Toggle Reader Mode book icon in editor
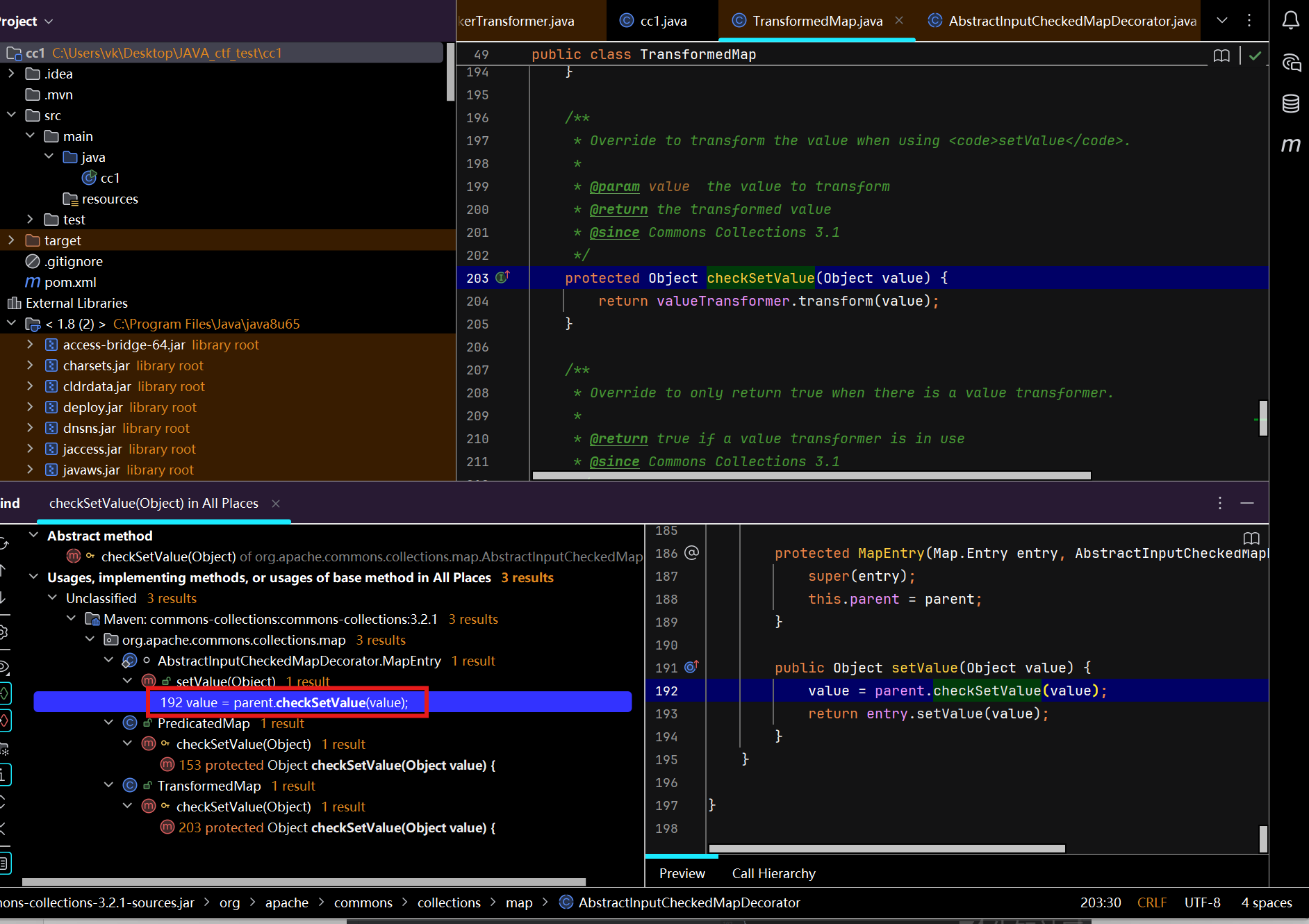1309x924 pixels. (1221, 56)
